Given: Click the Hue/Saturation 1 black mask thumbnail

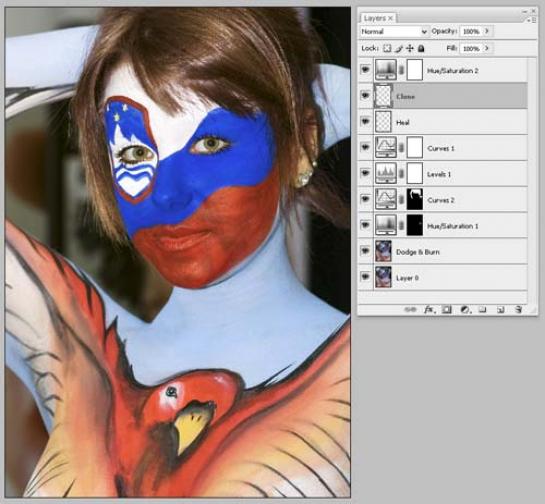Looking at the screenshot, I should [x=415, y=225].
